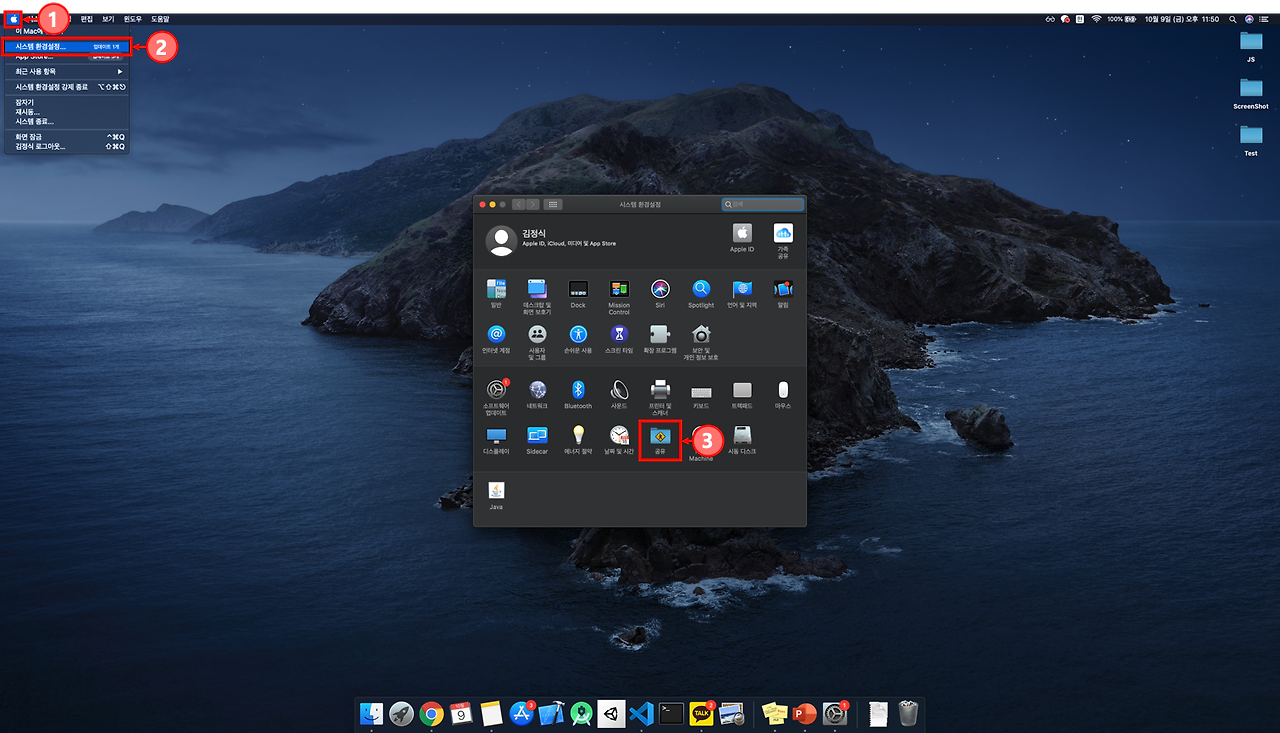Choose 시스템 환경설정 강제 종료 menu item
Viewport: 1280px width, 733px height.
[x=66, y=87]
